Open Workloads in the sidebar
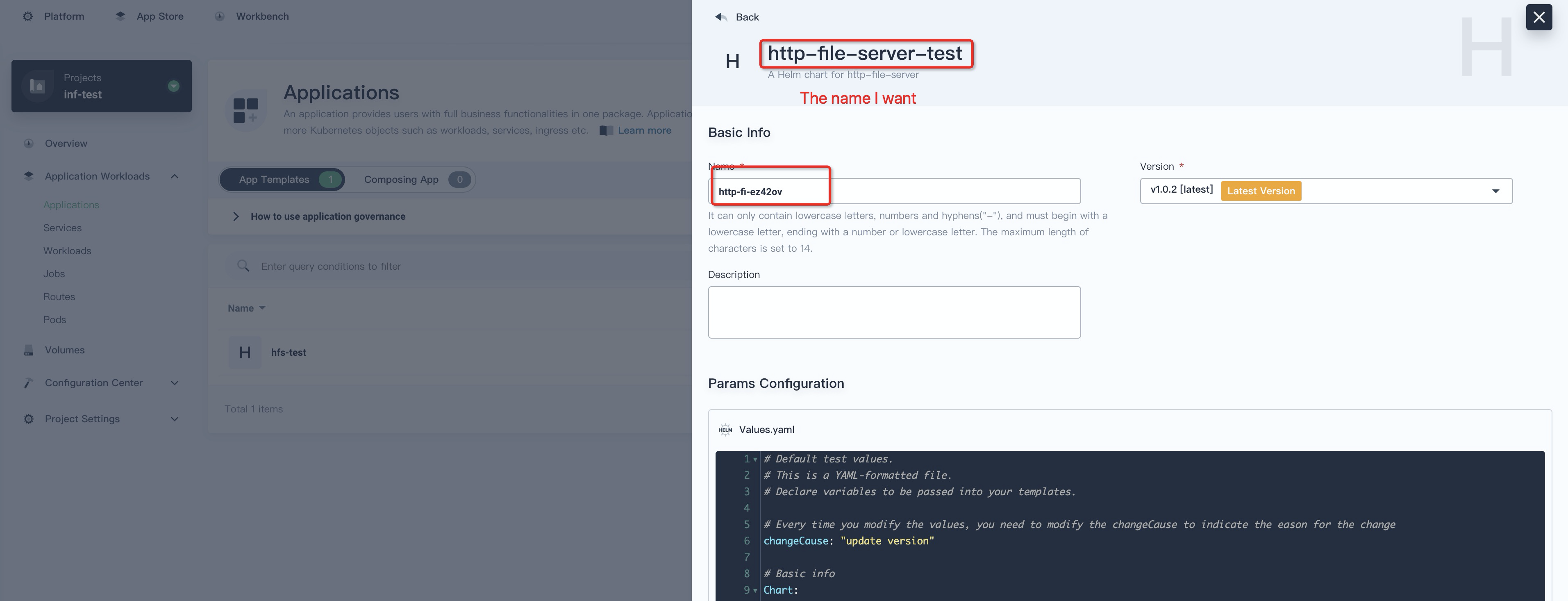This screenshot has width=1568, height=601. click(x=67, y=251)
